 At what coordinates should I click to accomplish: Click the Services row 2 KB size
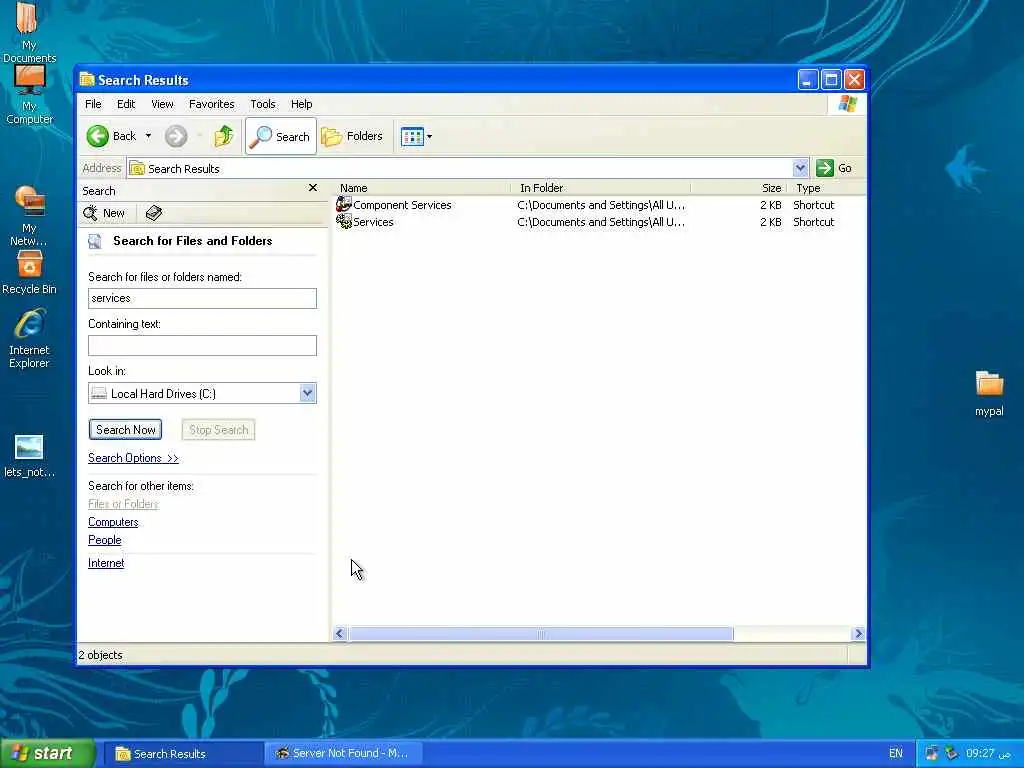tap(771, 222)
